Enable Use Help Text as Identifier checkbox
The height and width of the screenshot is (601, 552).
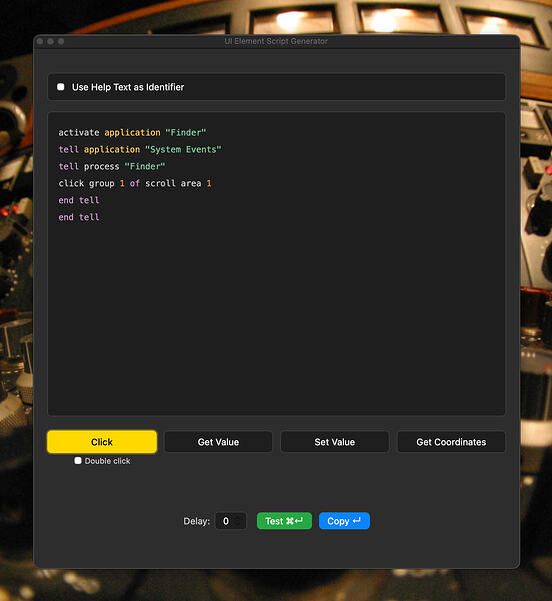[61, 87]
